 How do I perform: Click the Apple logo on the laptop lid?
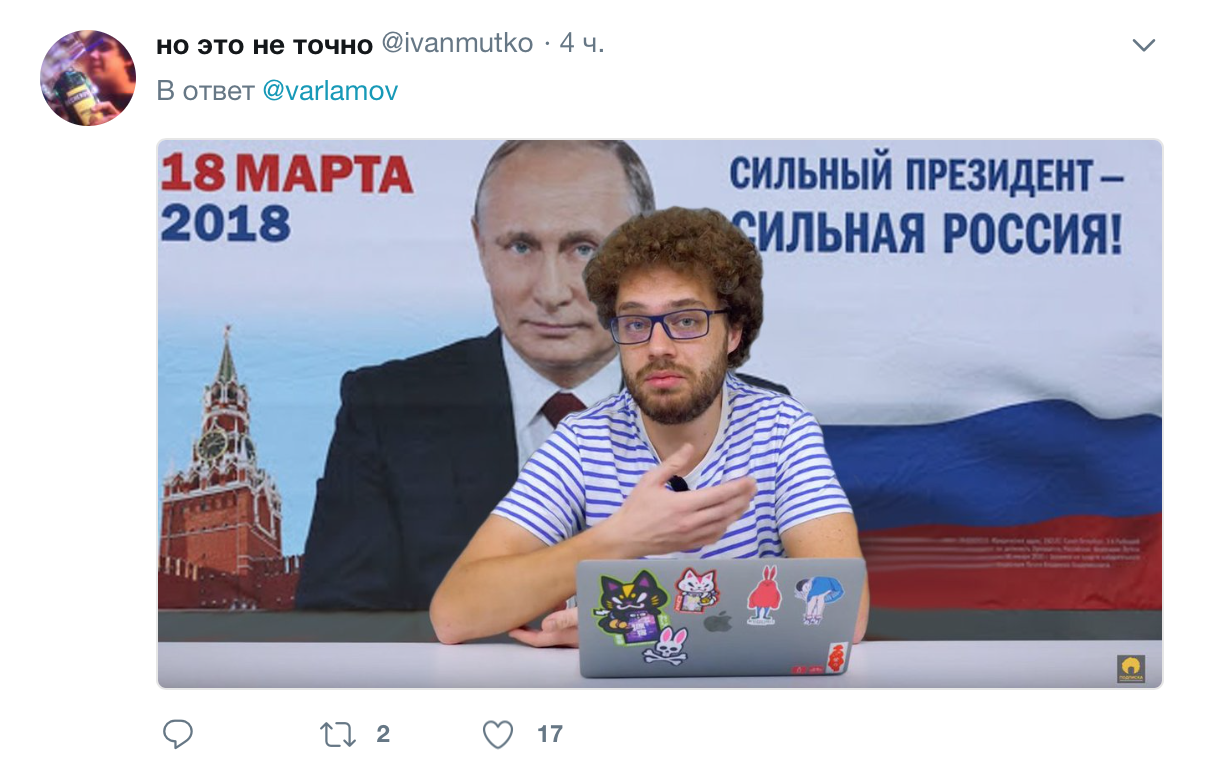click(x=717, y=621)
